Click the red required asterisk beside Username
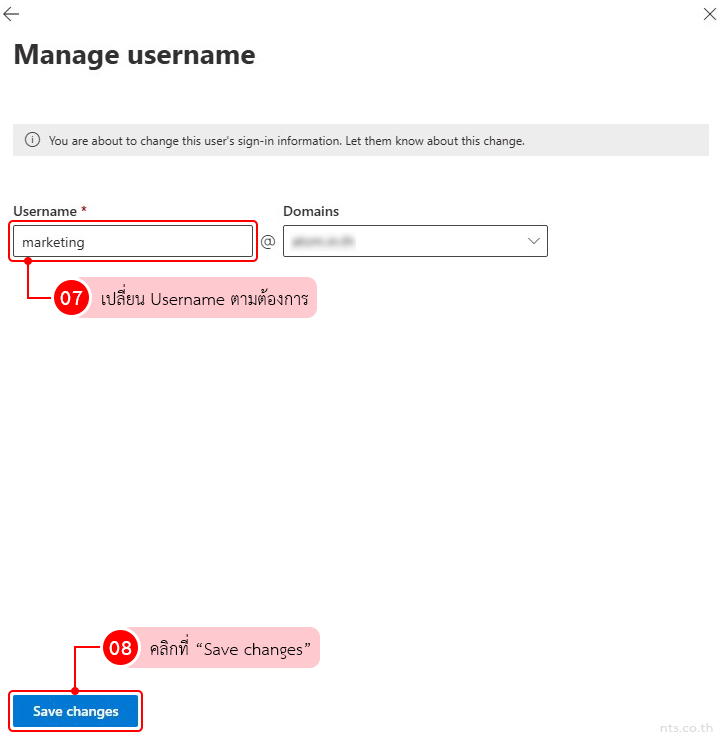The width and height of the screenshot is (720, 739). pos(84,211)
